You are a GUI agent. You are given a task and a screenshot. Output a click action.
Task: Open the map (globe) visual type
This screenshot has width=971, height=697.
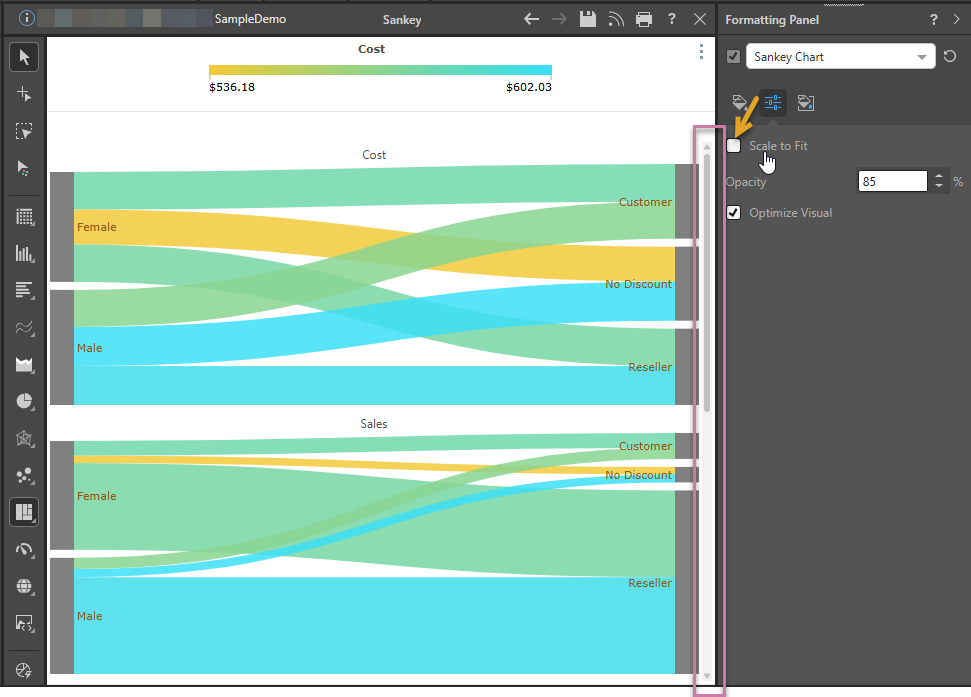point(24,586)
